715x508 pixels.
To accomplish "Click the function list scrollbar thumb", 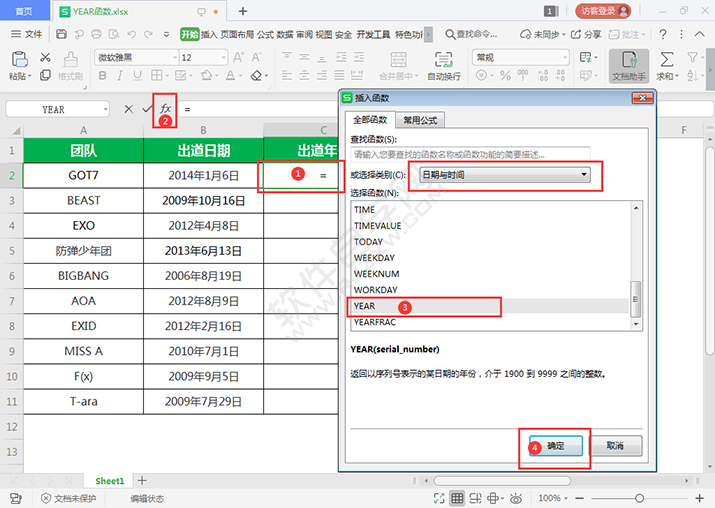I will (635, 299).
